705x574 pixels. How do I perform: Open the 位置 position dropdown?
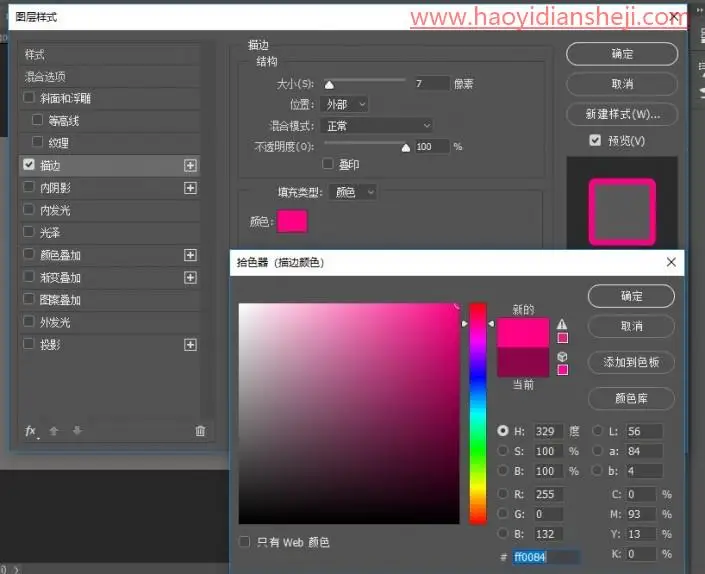(344, 105)
